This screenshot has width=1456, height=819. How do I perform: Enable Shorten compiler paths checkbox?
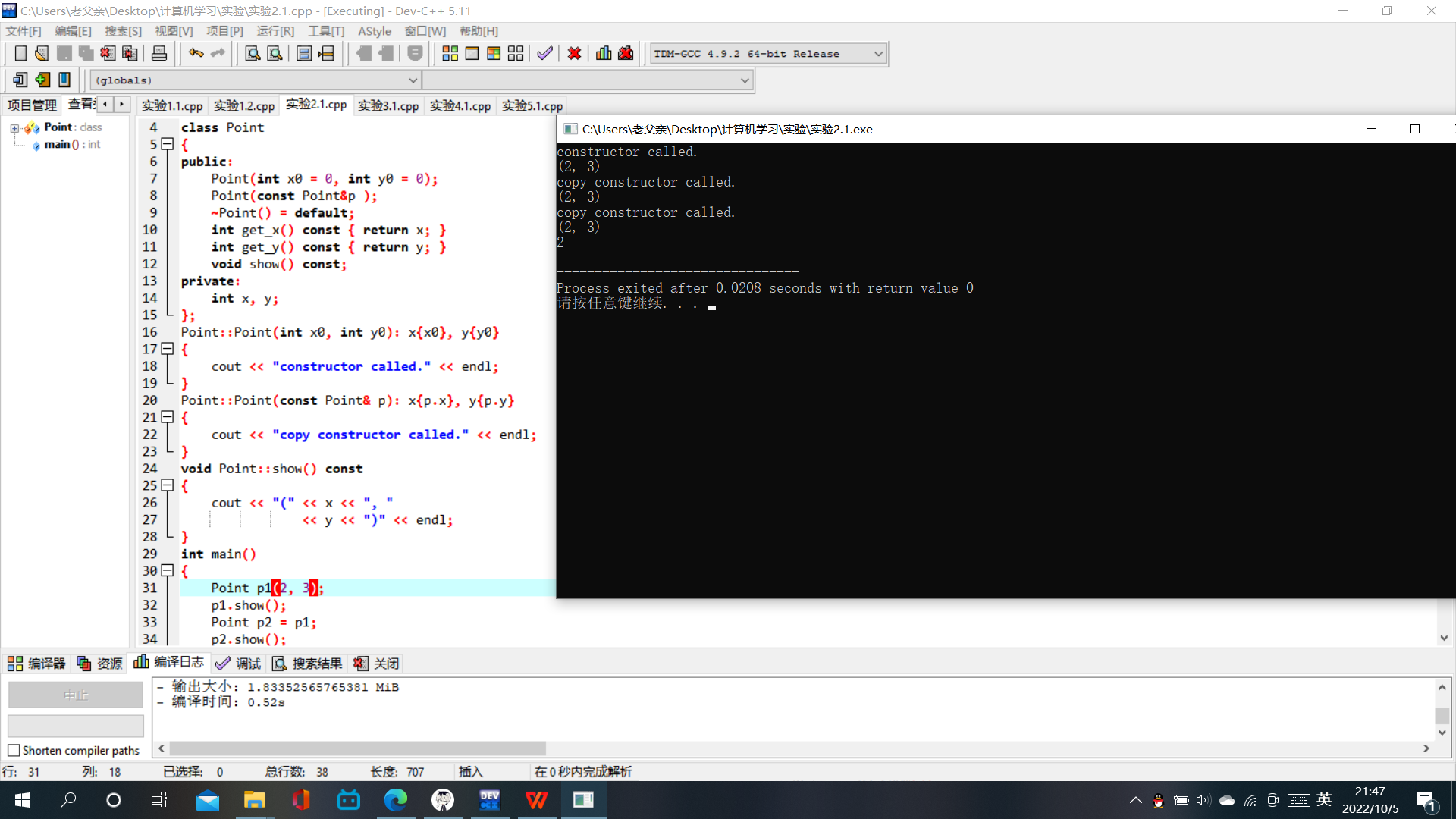(14, 751)
